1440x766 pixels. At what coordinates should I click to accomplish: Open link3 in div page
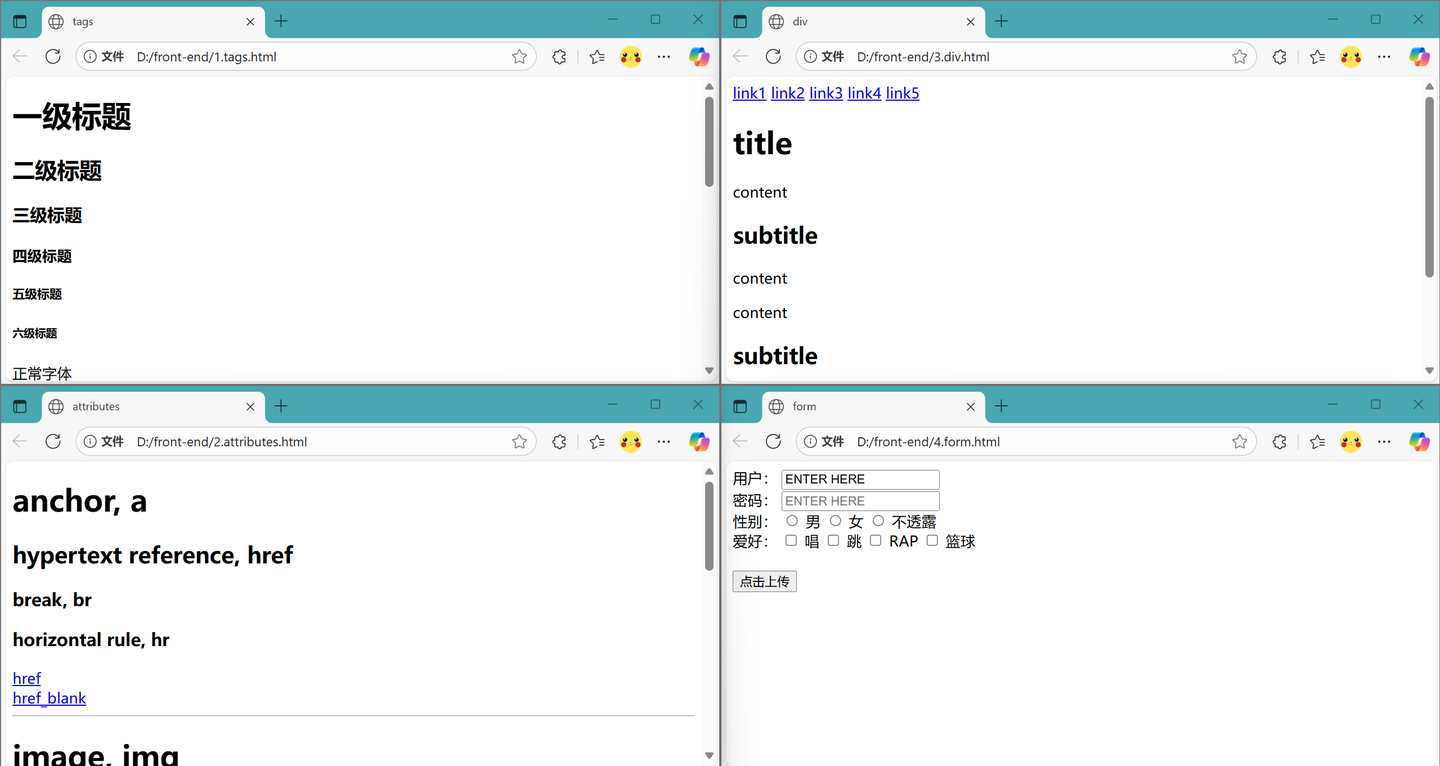[x=826, y=93]
